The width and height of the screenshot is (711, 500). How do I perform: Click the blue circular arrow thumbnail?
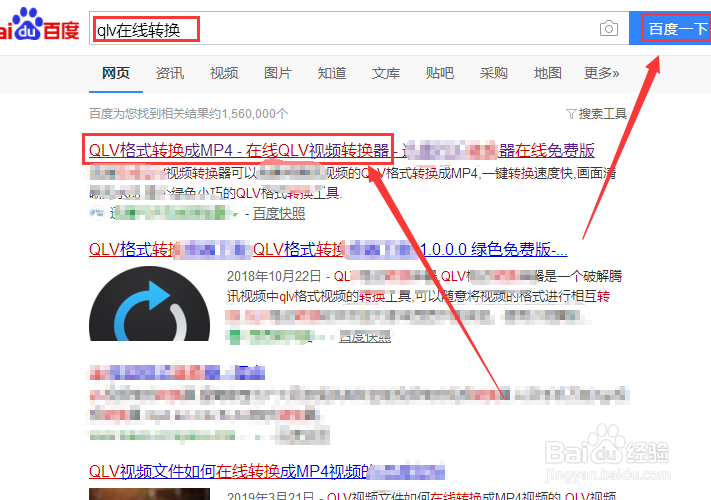[149, 304]
